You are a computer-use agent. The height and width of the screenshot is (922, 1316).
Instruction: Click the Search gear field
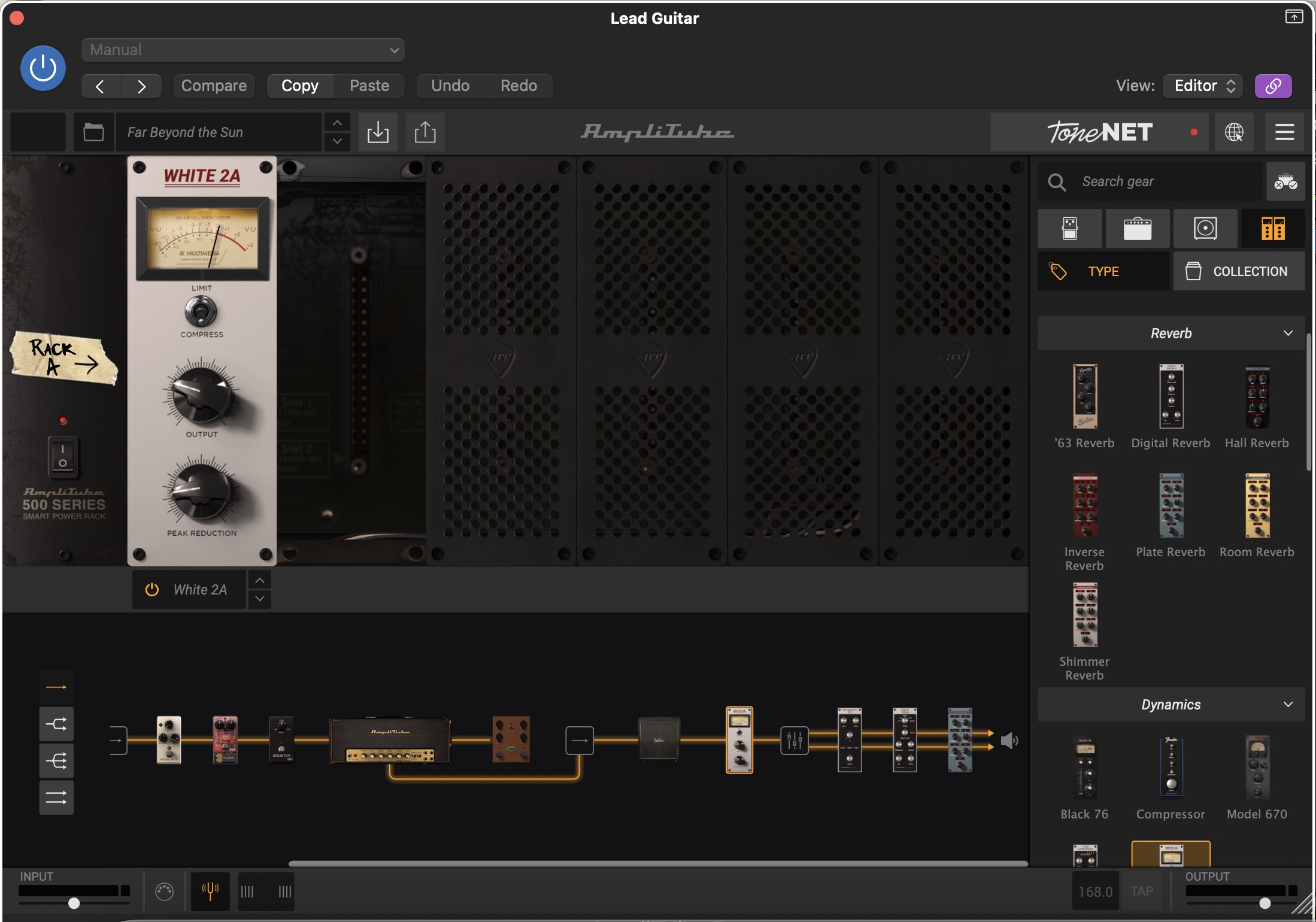point(1150,181)
